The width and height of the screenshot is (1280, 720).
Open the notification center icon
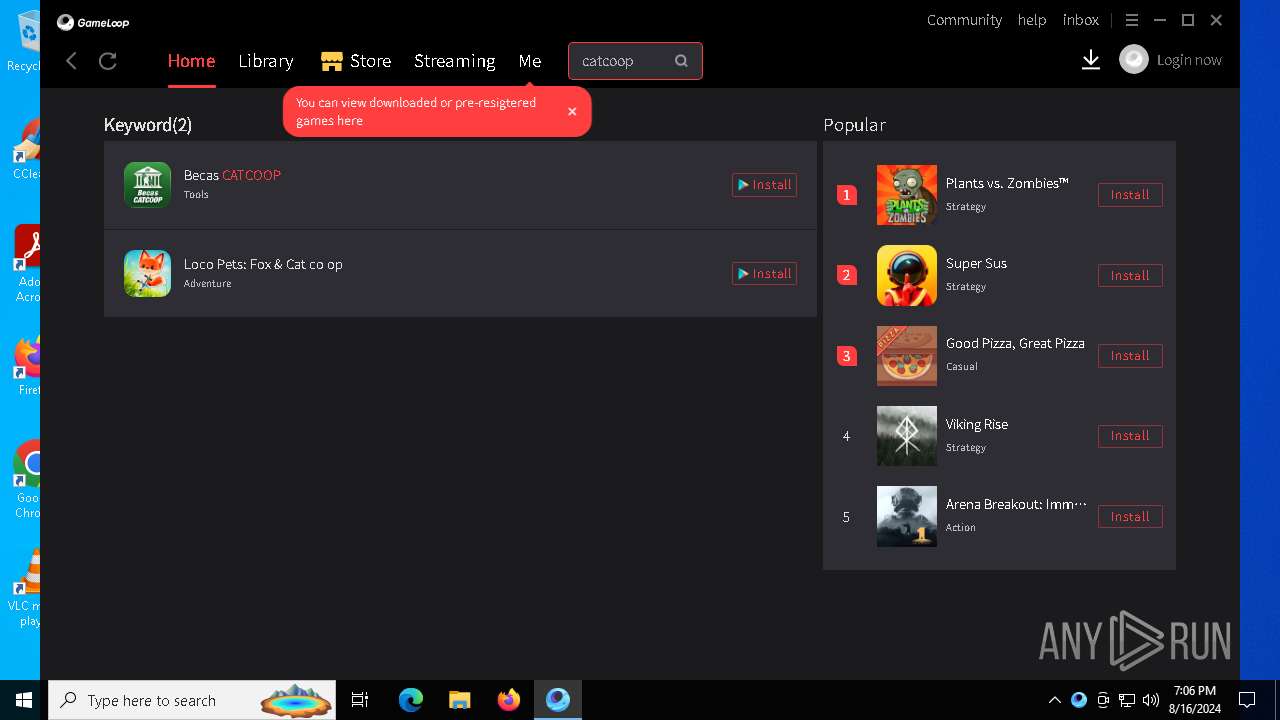(x=1247, y=700)
